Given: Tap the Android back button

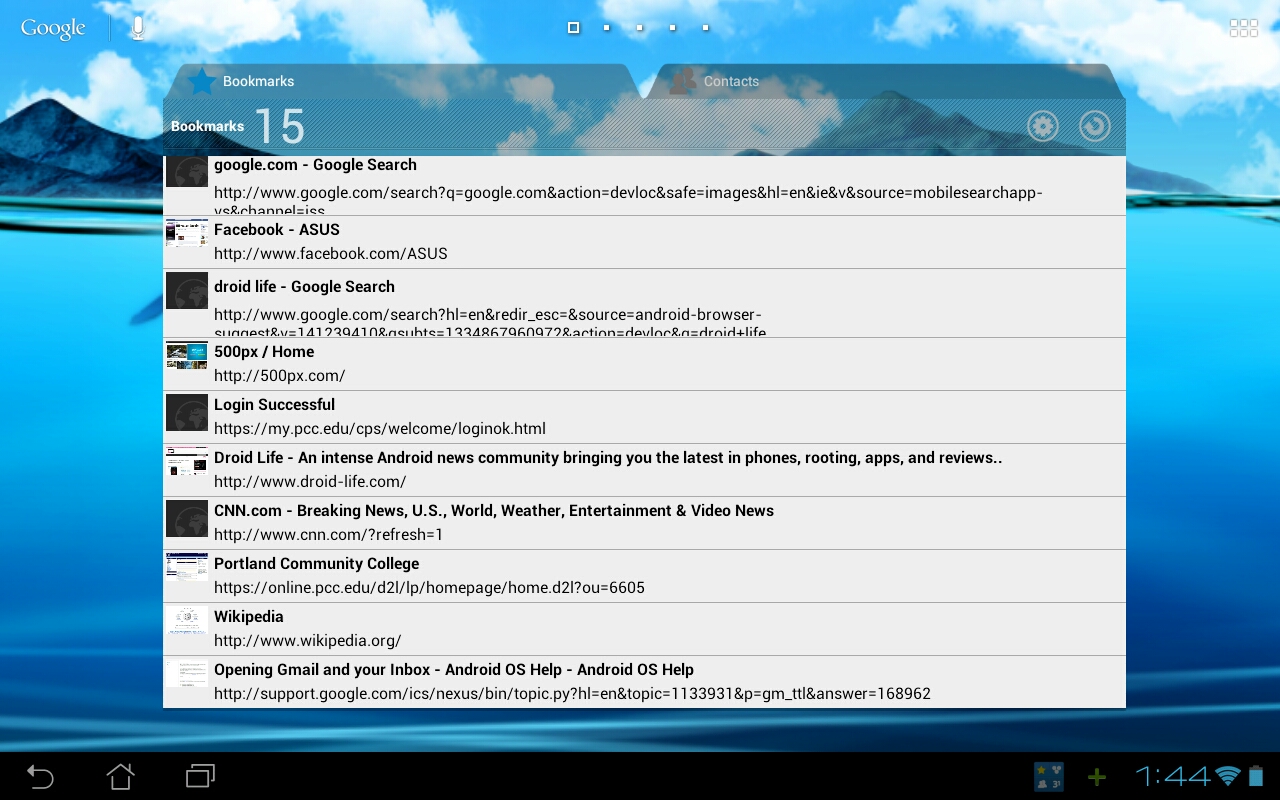Looking at the screenshot, I should point(40,776).
